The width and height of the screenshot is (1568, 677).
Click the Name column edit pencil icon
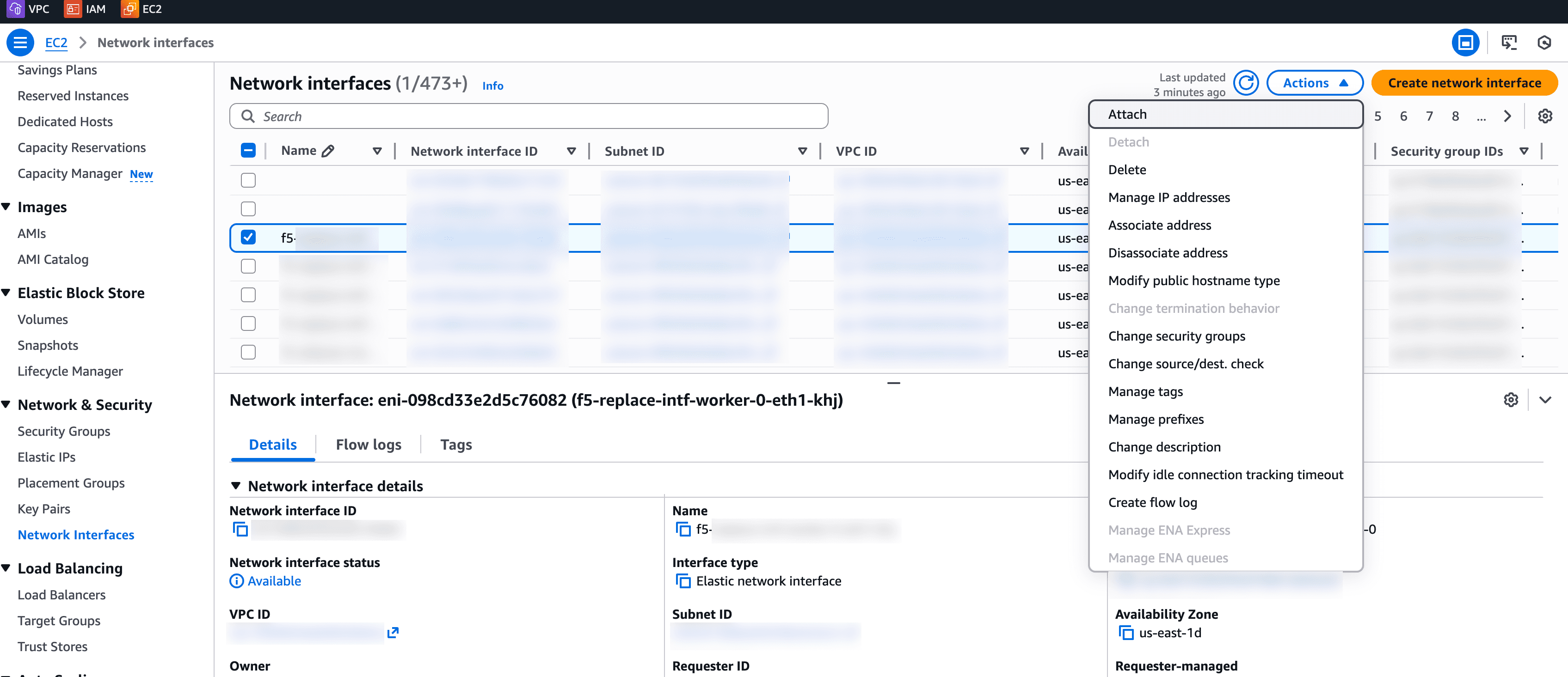tap(328, 151)
